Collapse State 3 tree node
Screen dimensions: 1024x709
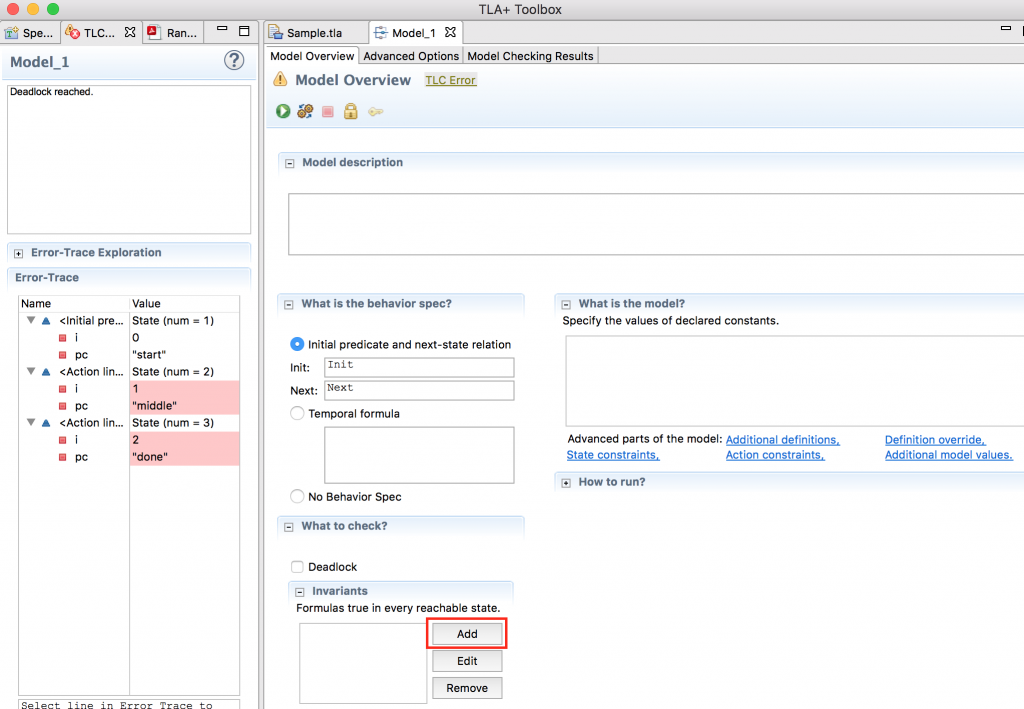[x=31, y=422]
